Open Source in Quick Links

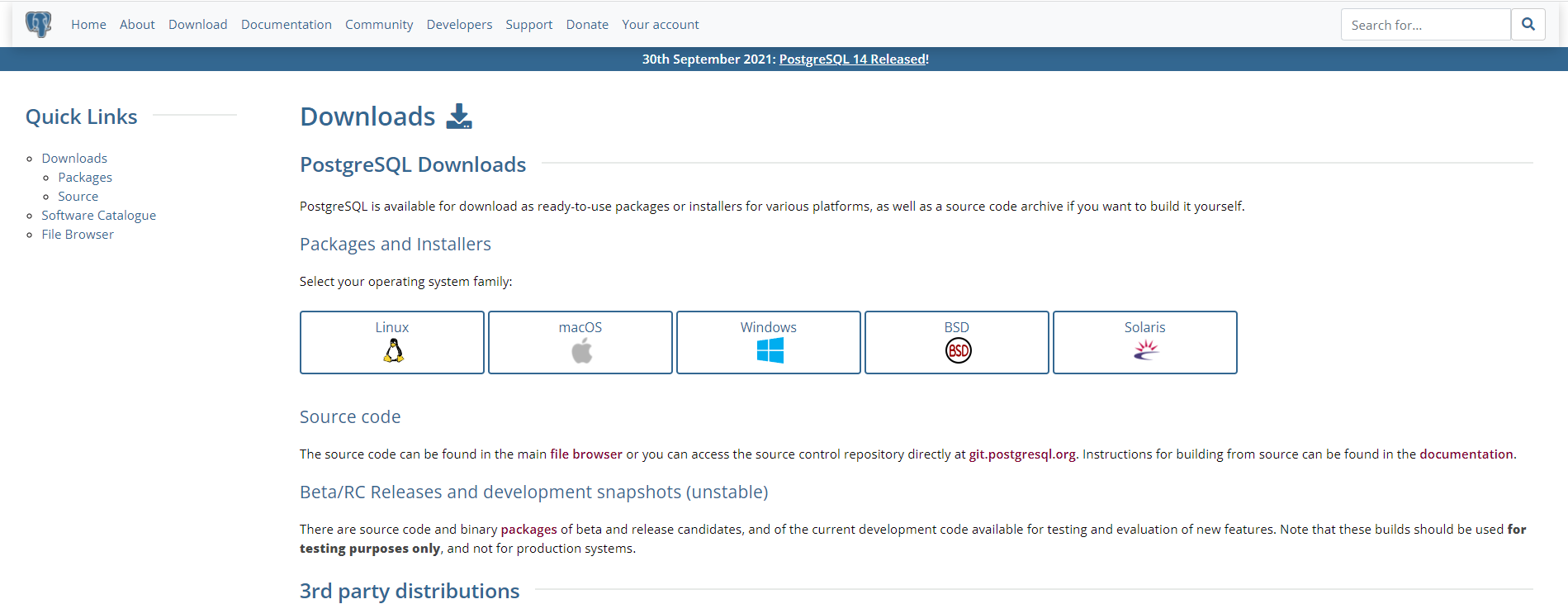(x=78, y=196)
